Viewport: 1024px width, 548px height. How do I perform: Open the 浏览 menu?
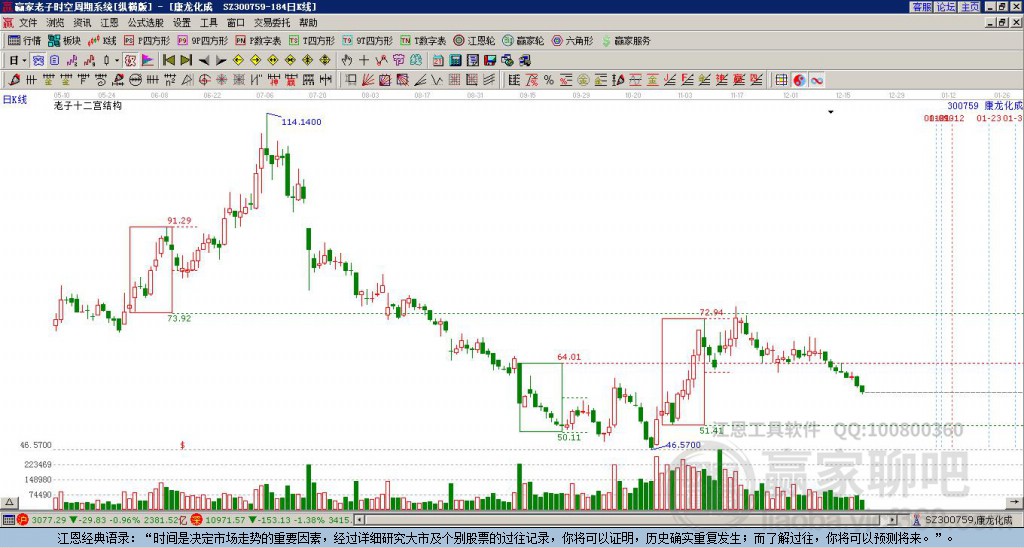click(55, 23)
